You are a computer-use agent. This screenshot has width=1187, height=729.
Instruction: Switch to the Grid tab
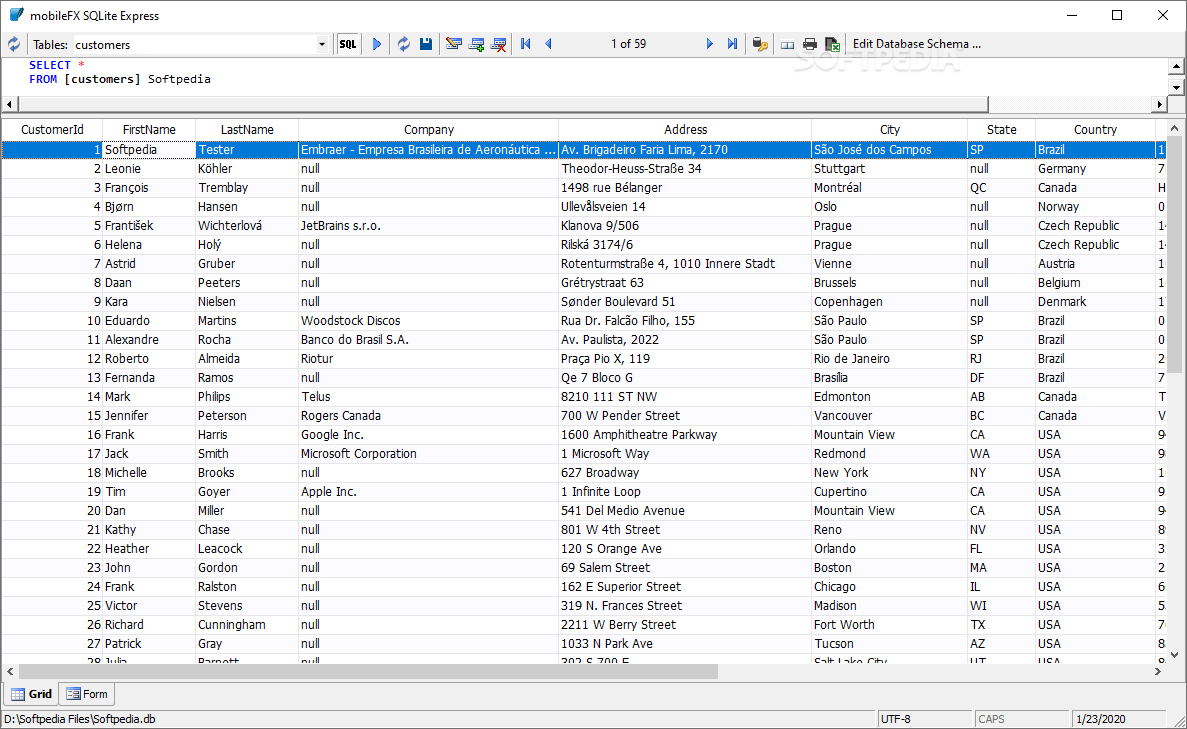click(31, 694)
